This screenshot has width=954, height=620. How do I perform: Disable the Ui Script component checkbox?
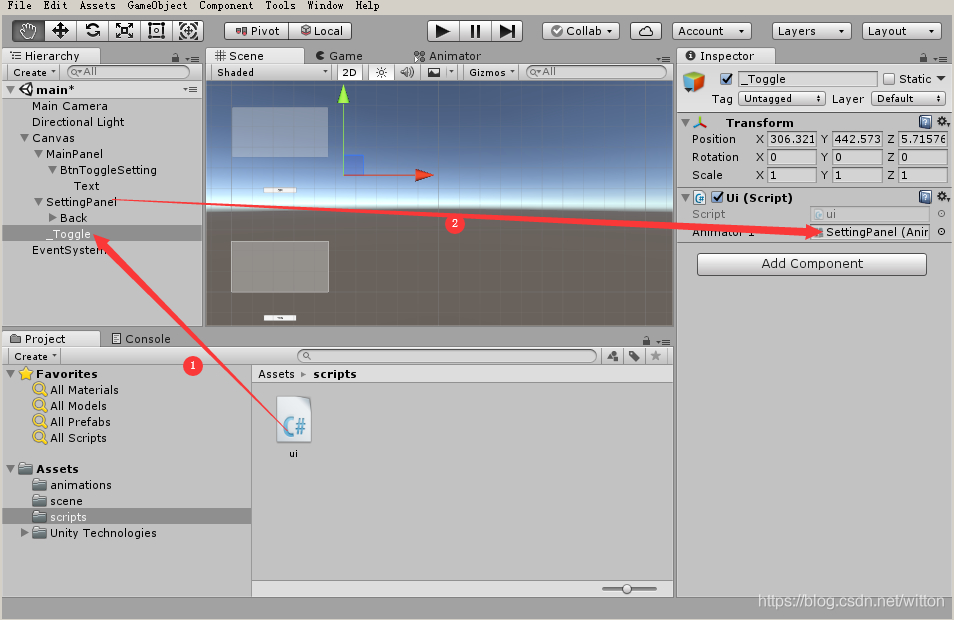717,197
